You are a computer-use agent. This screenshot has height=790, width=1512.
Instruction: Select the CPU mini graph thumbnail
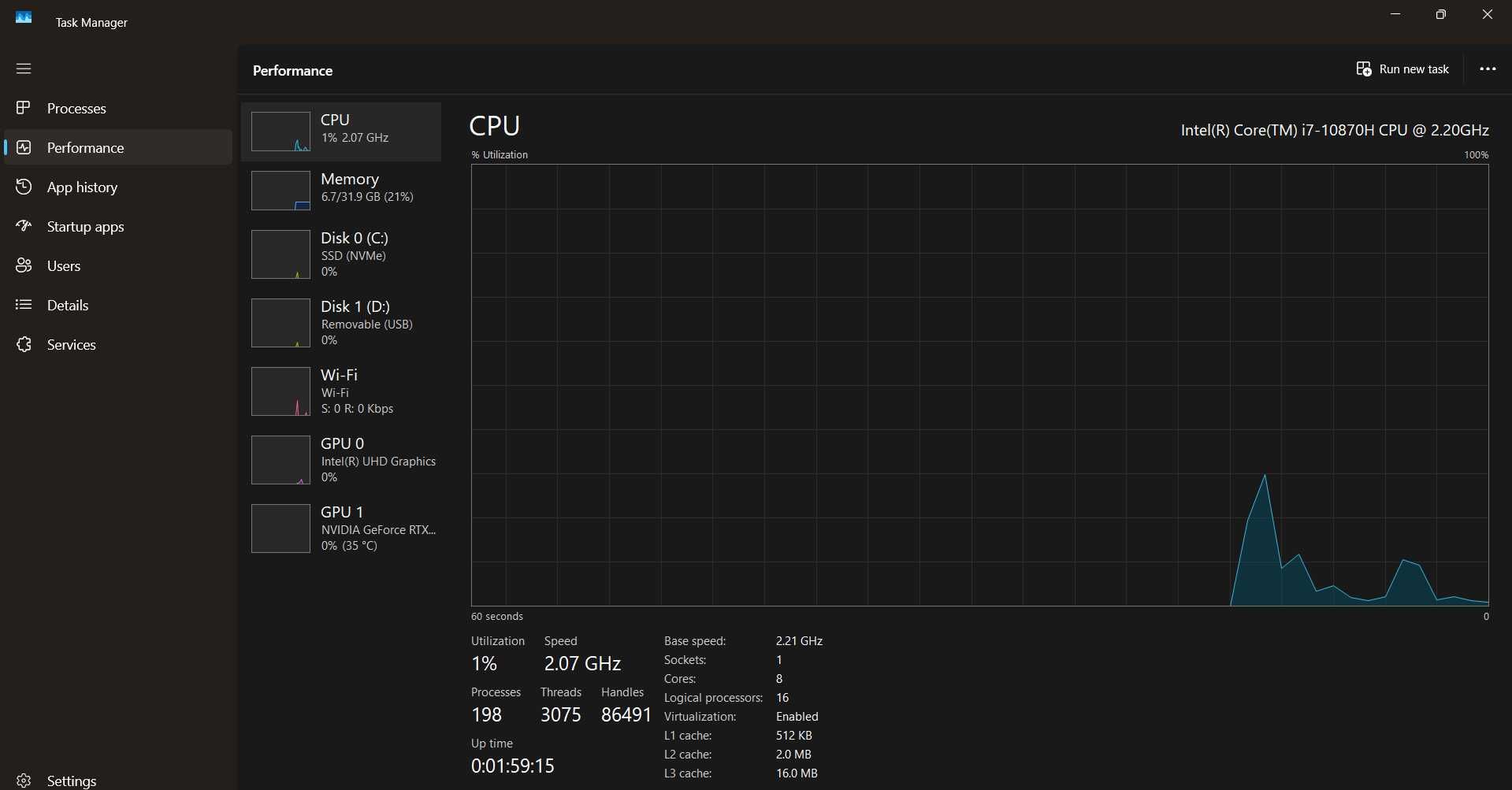[280, 132]
